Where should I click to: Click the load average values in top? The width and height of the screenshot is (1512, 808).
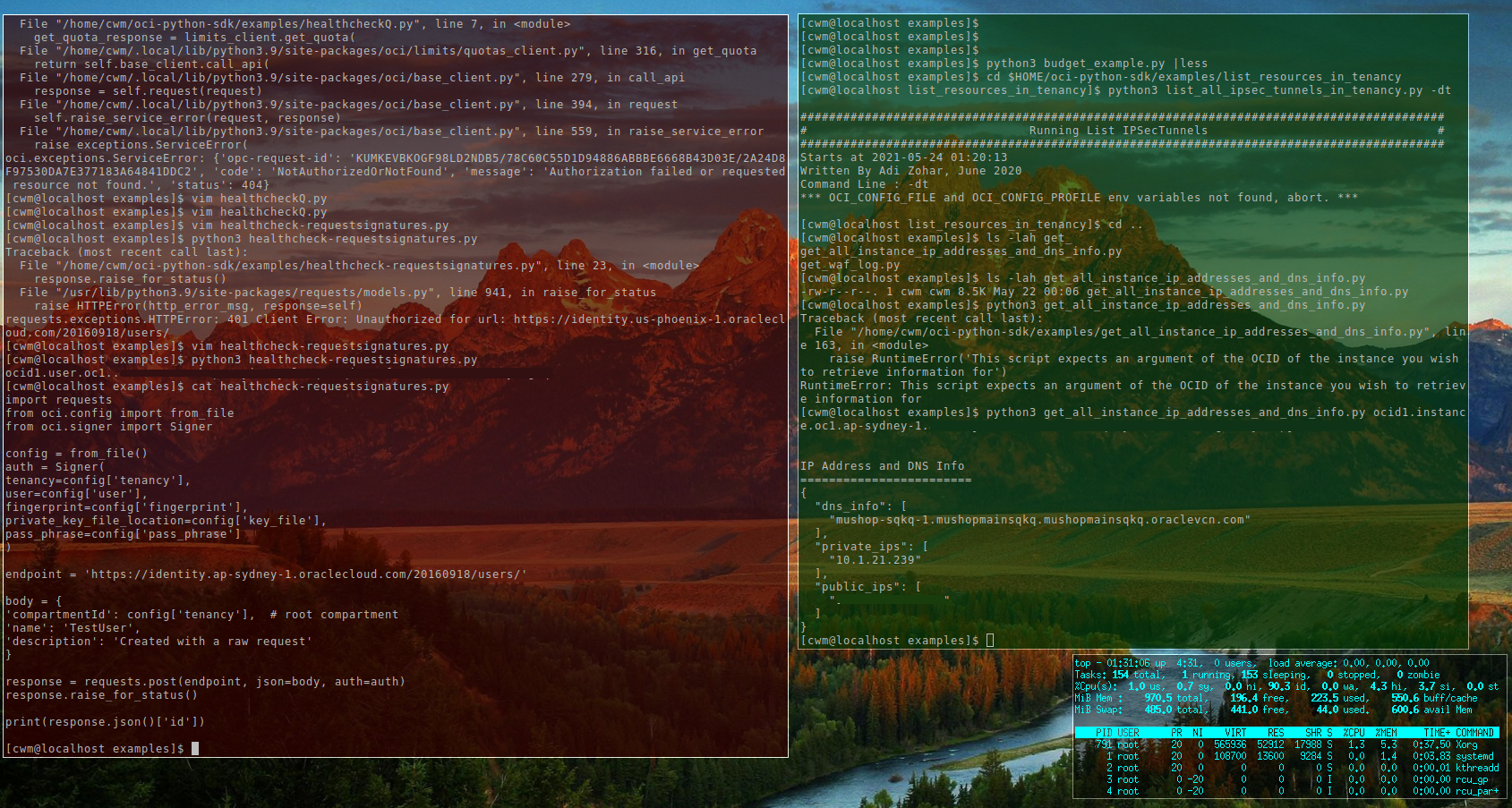pos(1384,663)
